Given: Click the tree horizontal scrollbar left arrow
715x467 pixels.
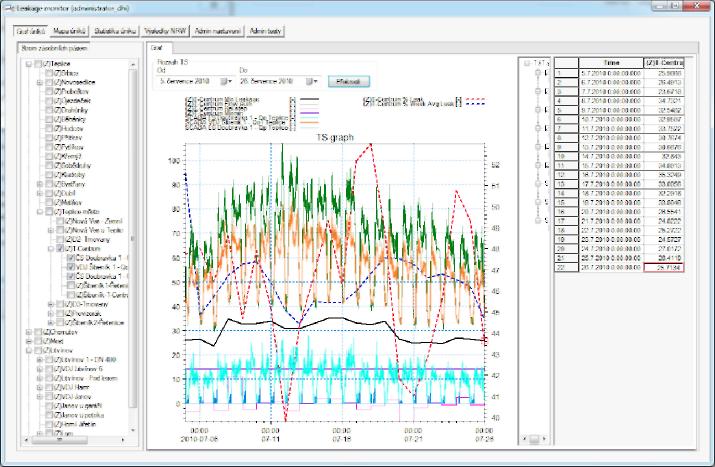Looking at the screenshot, I should tap(26, 440).
